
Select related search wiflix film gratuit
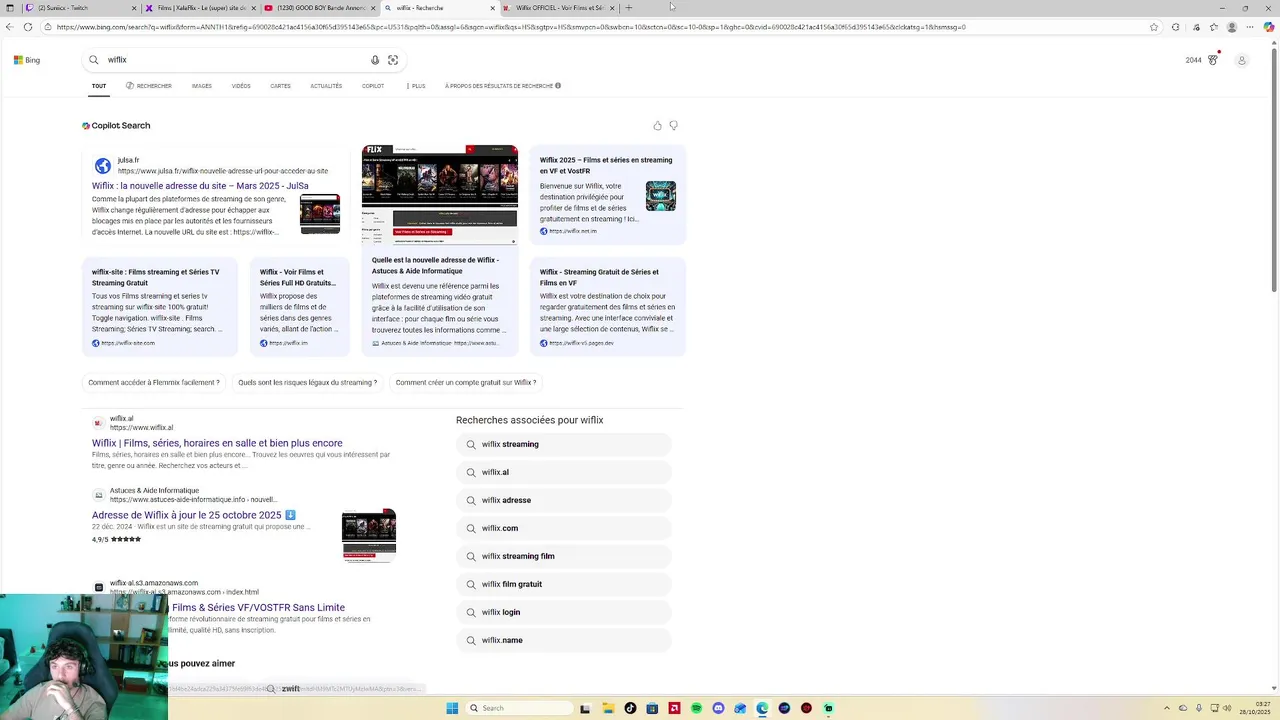pos(564,584)
